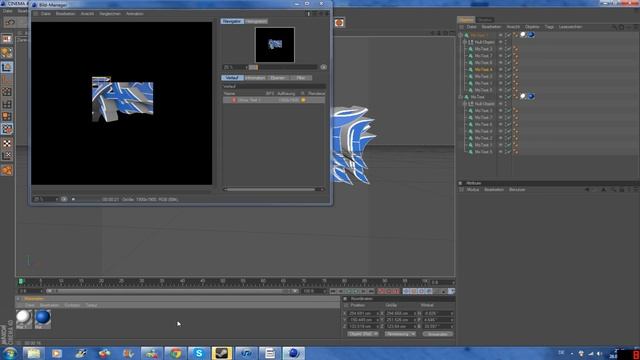The image size is (640, 360).
Task: Collapse the lower Null-Objekt group
Action: tap(465, 104)
